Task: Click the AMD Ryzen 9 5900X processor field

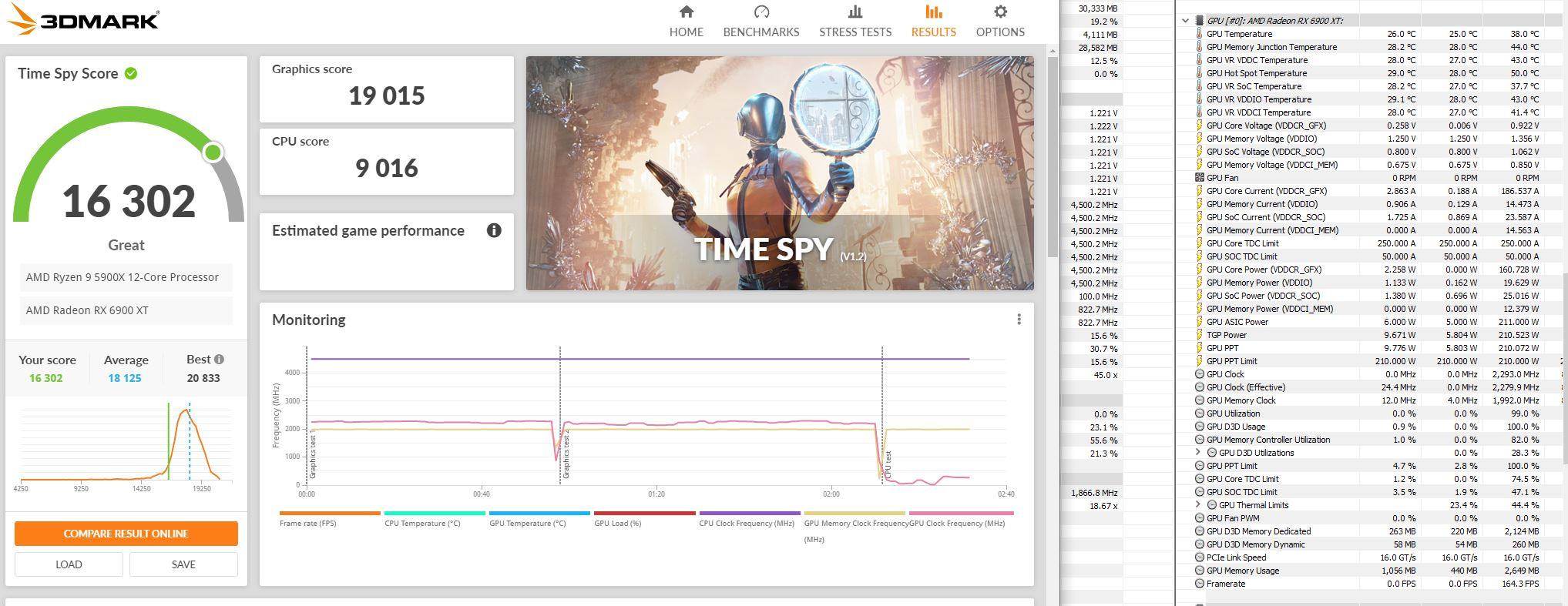Action: (126, 277)
